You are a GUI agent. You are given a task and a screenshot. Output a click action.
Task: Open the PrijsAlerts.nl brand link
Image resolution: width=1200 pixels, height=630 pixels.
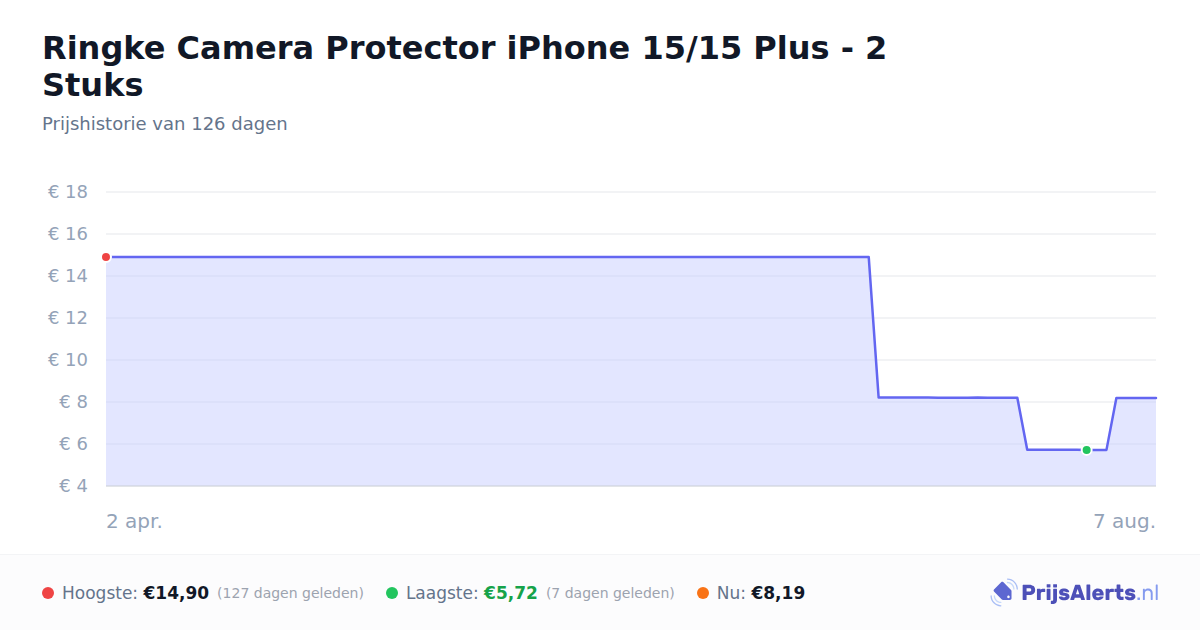(x=1075, y=593)
